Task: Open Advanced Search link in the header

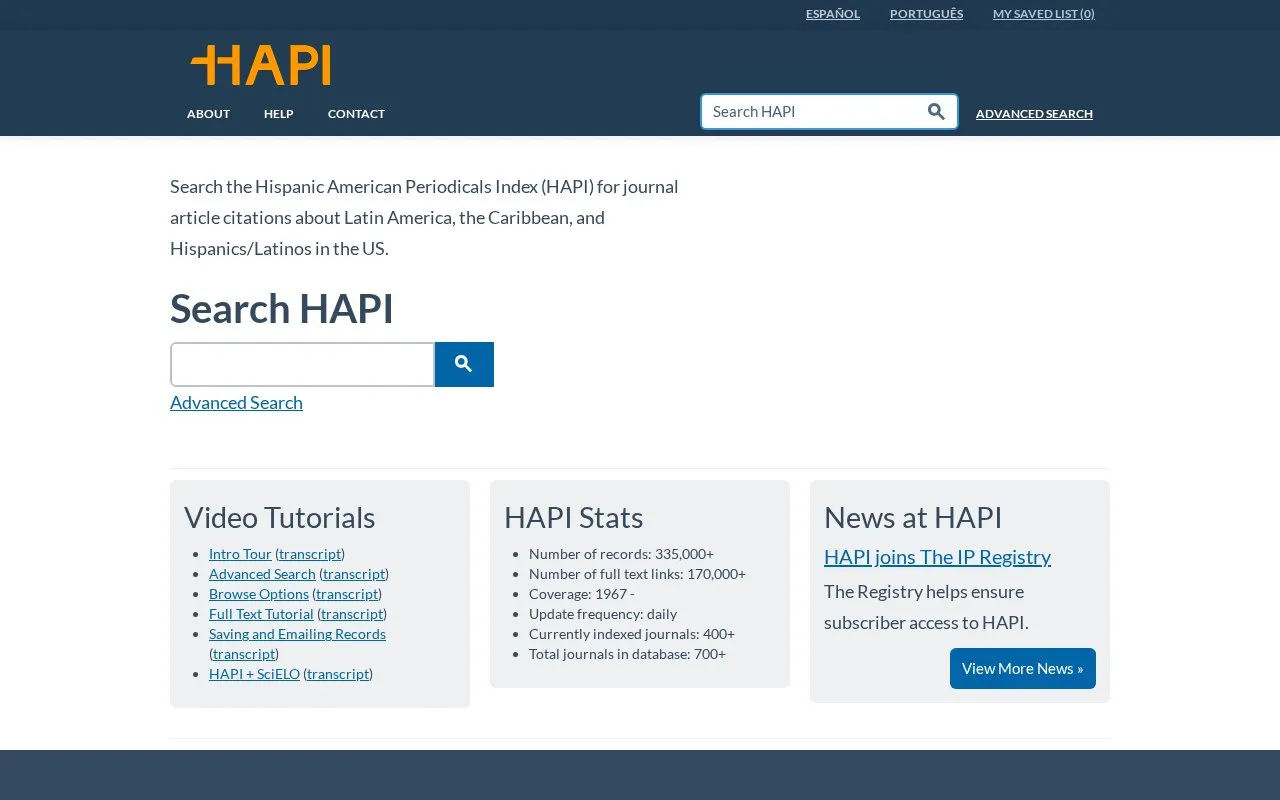Action: click(1034, 114)
